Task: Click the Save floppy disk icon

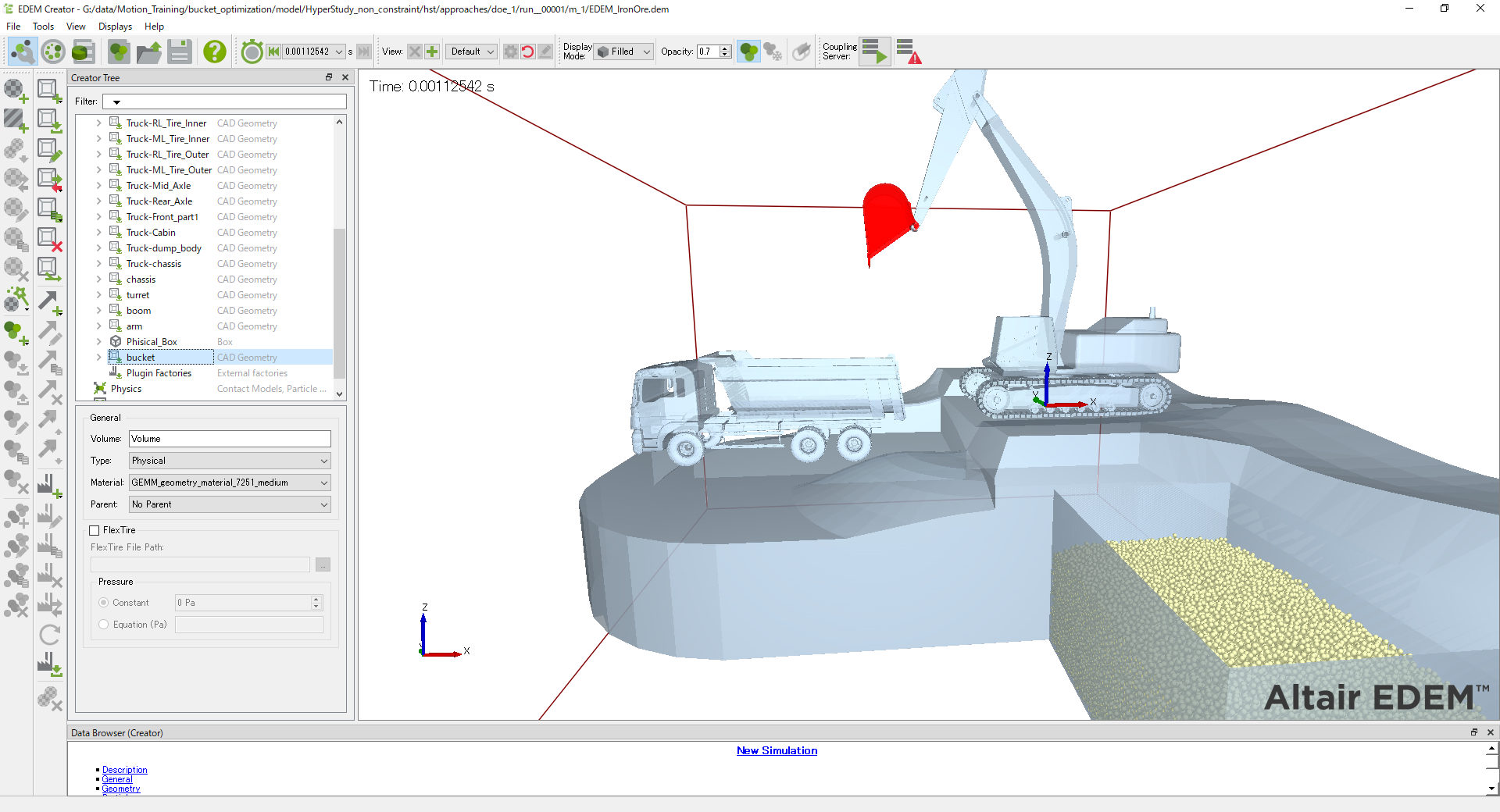Action: [x=180, y=52]
